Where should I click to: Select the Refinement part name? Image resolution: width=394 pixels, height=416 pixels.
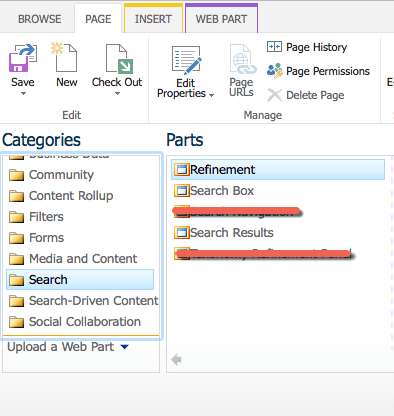point(222,170)
